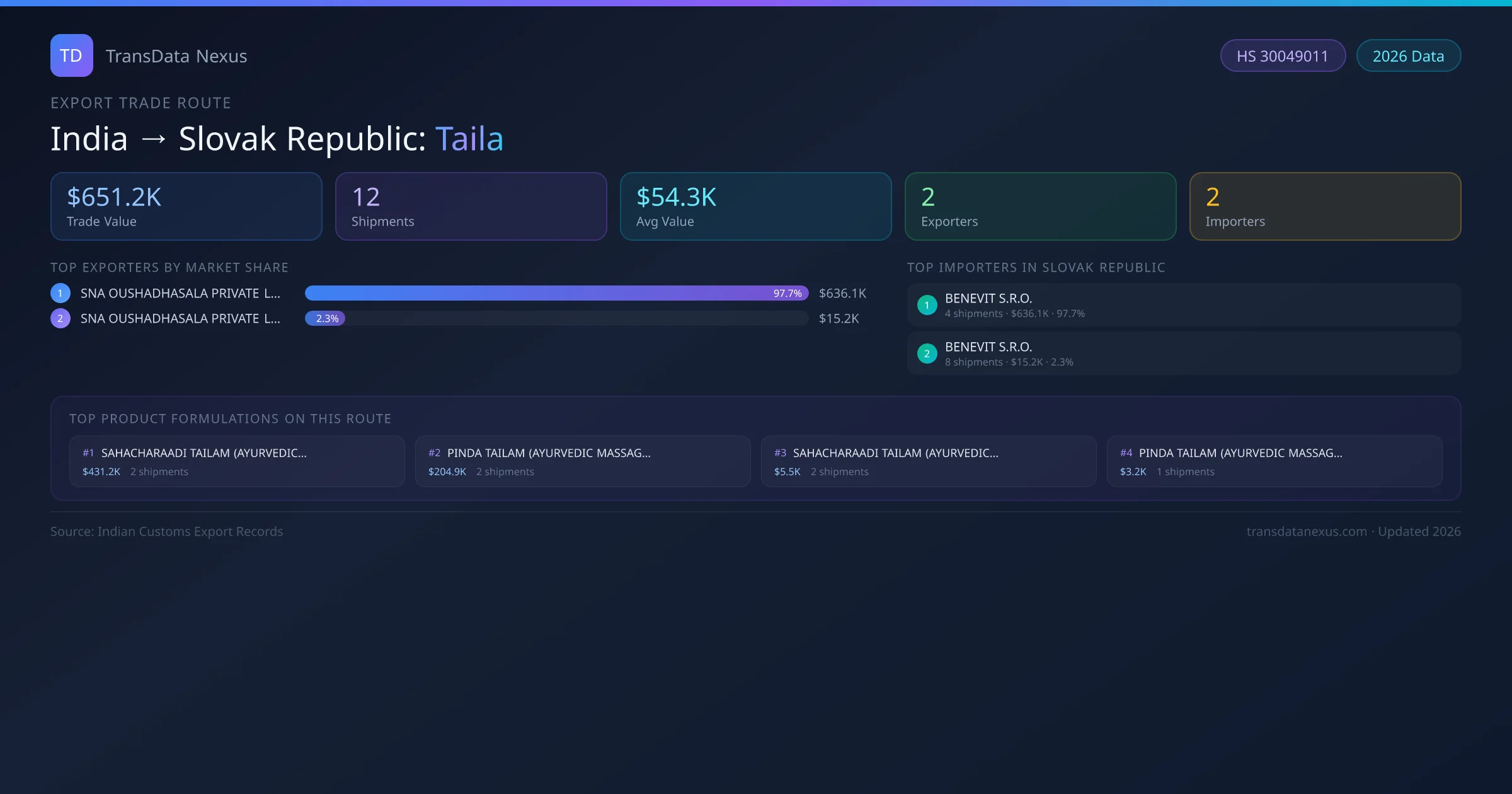Screen dimensions: 1512x794
Task: Select the 2026 Data badge
Action: point(1408,56)
